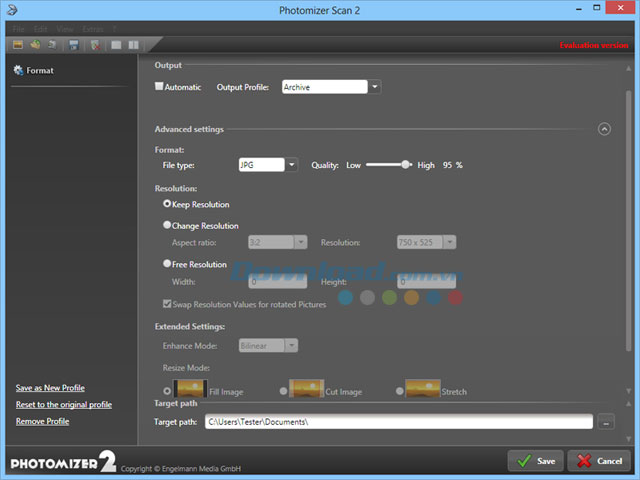Open the File menu

(x=19, y=30)
